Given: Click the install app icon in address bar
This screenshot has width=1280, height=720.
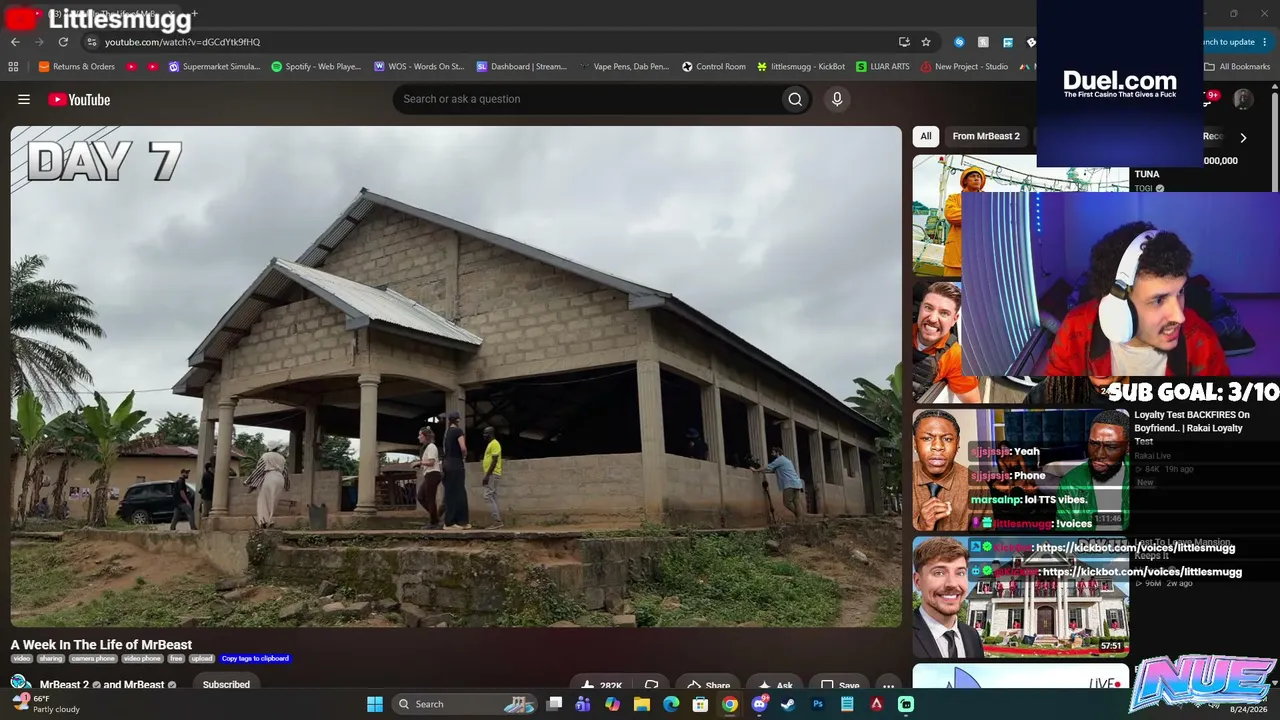Looking at the screenshot, I should (904, 42).
